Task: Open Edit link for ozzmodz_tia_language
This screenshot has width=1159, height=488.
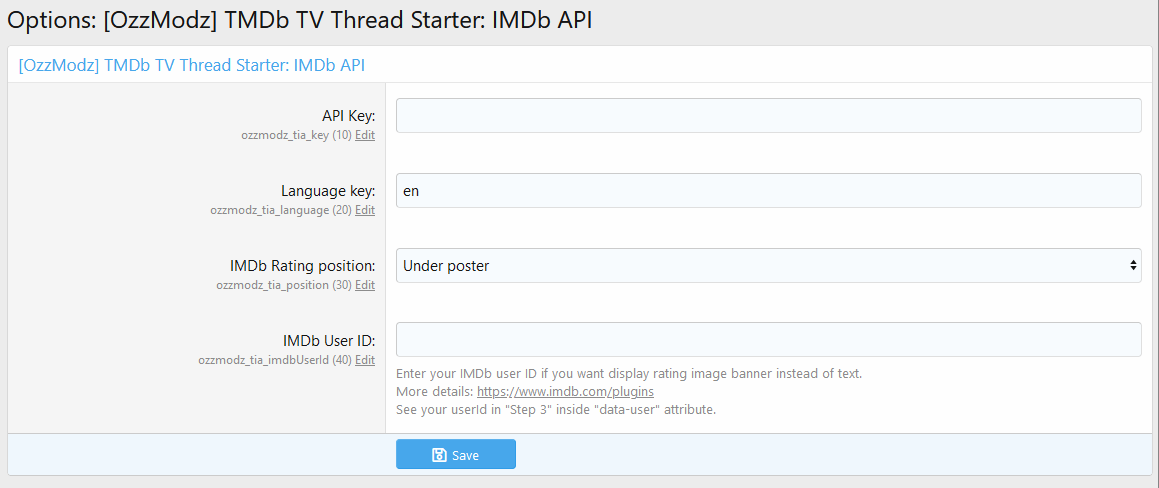Action: (365, 210)
